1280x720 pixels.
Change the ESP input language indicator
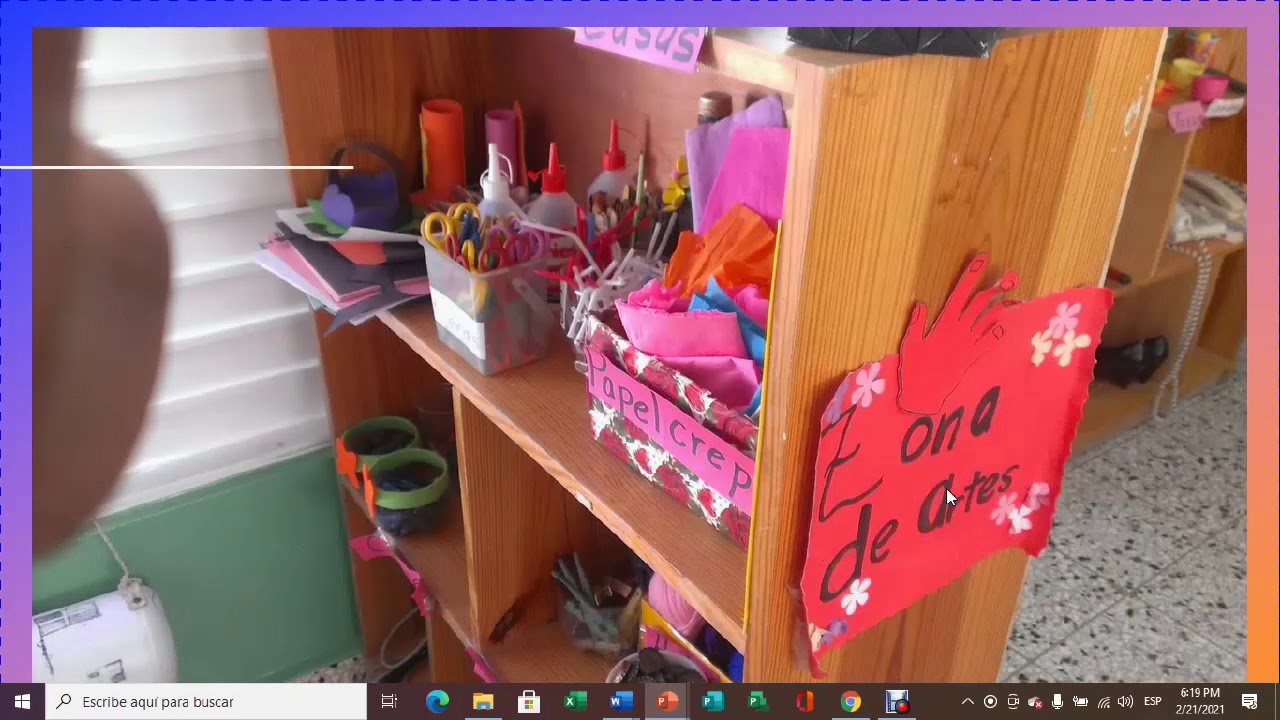1152,702
